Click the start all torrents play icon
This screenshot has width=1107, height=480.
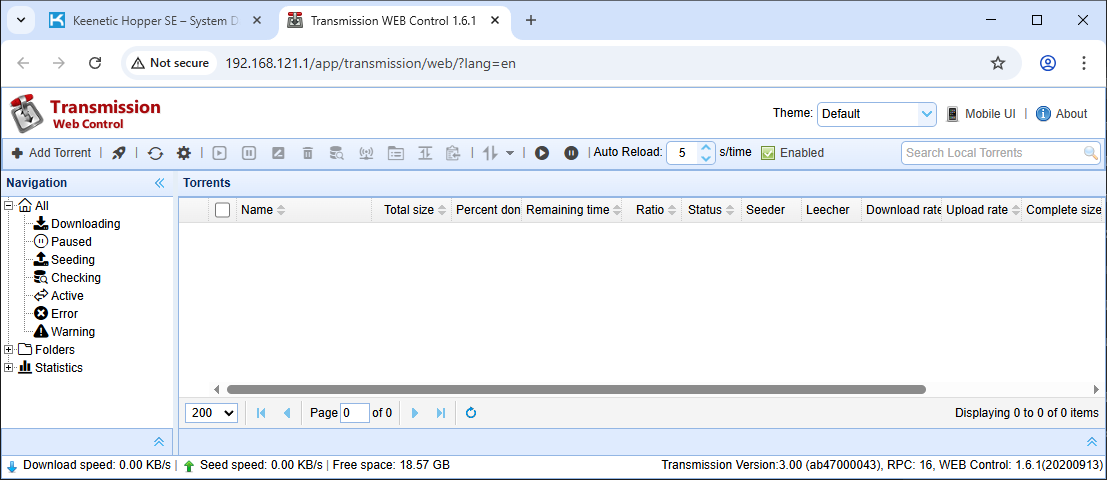[x=541, y=153]
